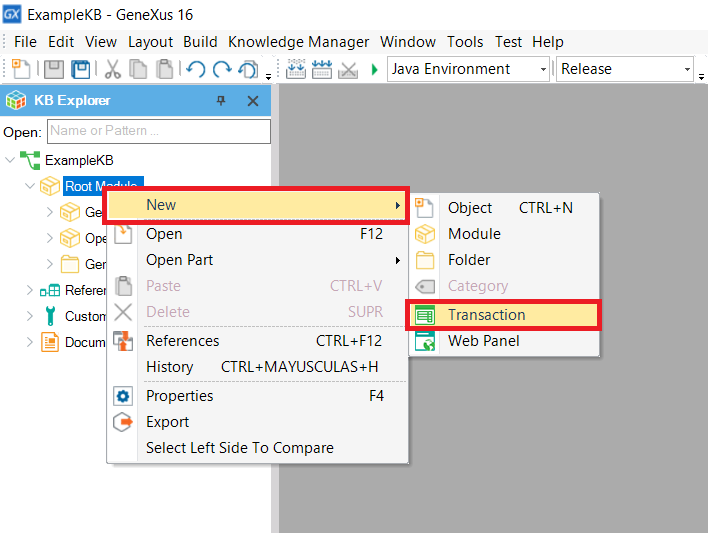Open the Help menu

tap(548, 42)
